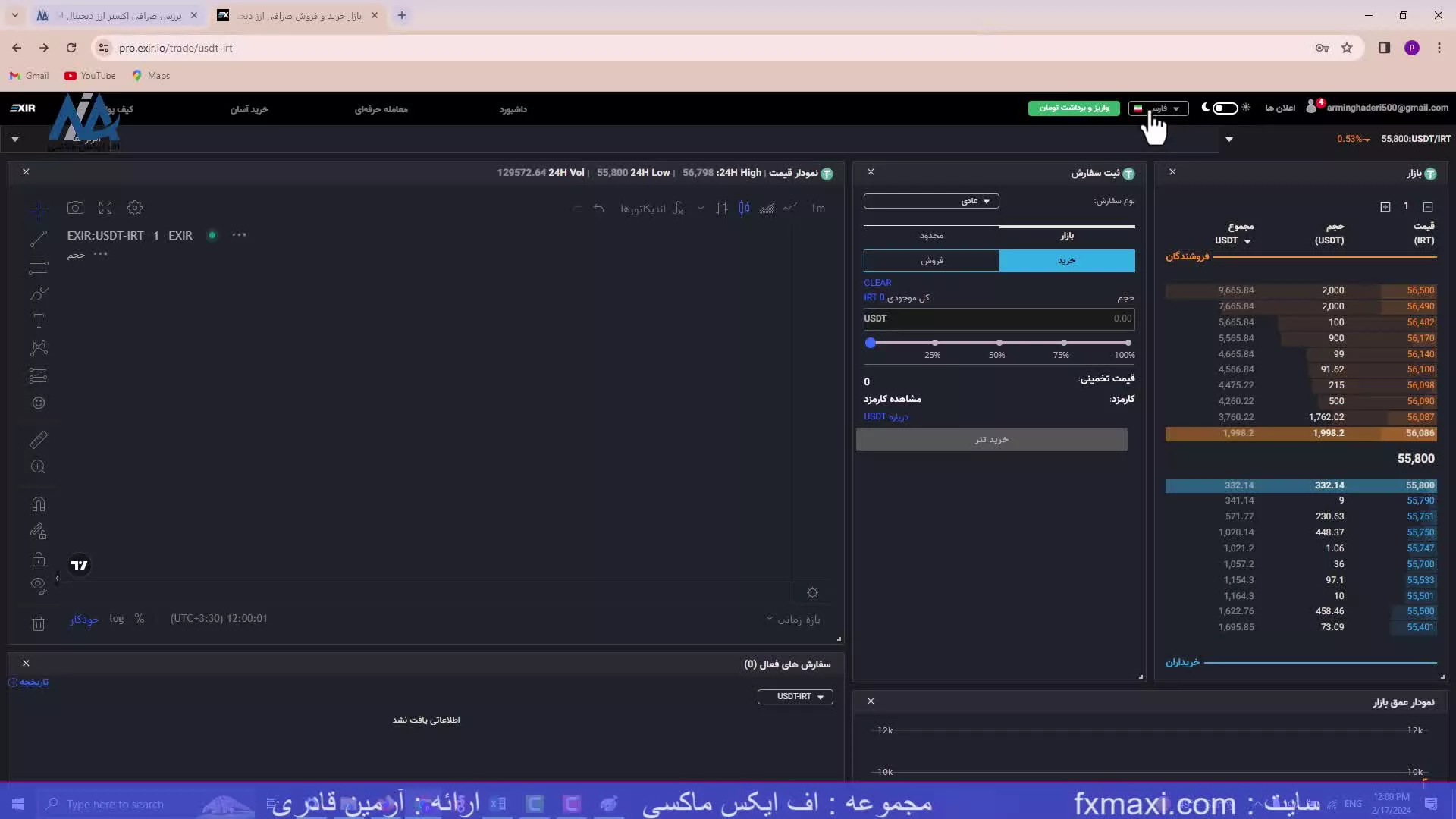Select USDT-IRT pair dropdown
The height and width of the screenshot is (819, 1456).
(x=796, y=696)
